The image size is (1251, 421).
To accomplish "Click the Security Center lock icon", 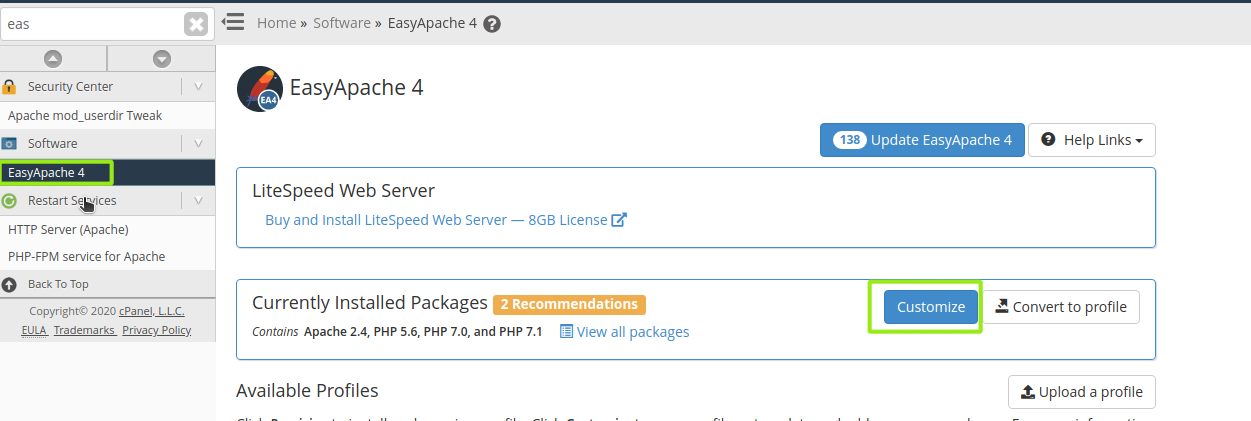I will click(x=9, y=87).
